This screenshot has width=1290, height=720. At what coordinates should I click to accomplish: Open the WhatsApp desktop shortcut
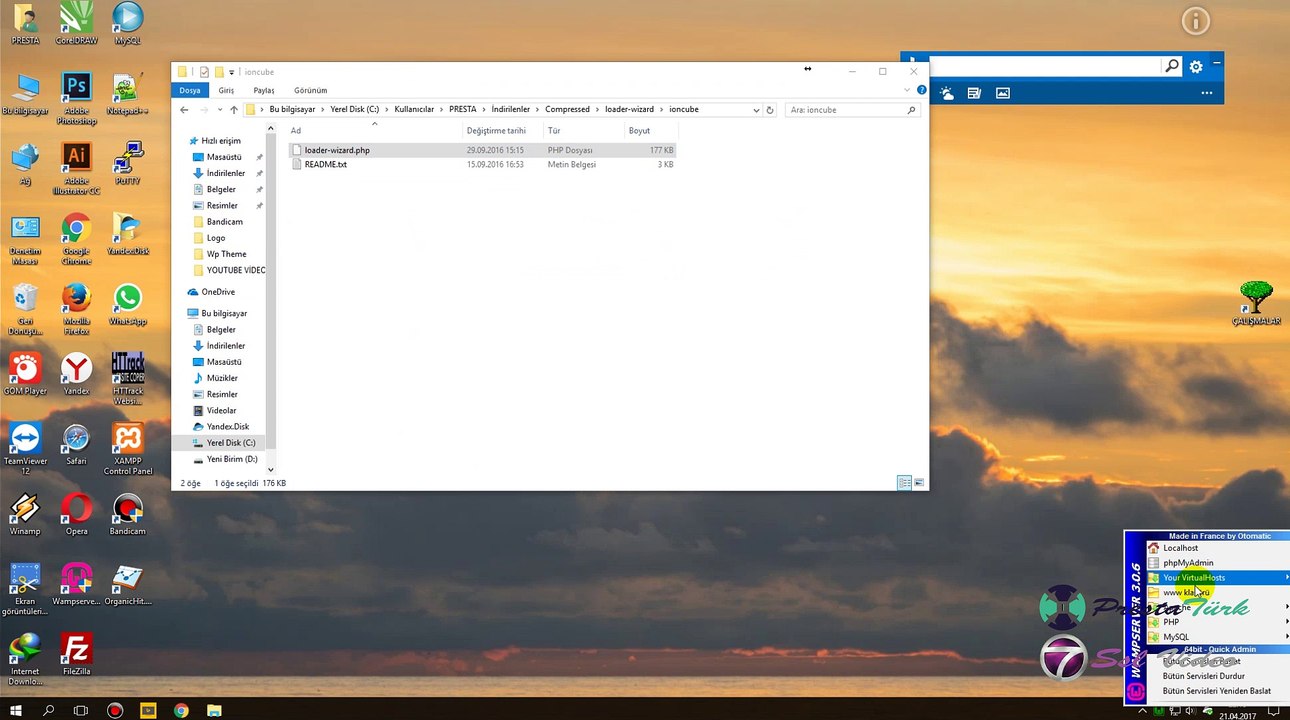(x=127, y=305)
